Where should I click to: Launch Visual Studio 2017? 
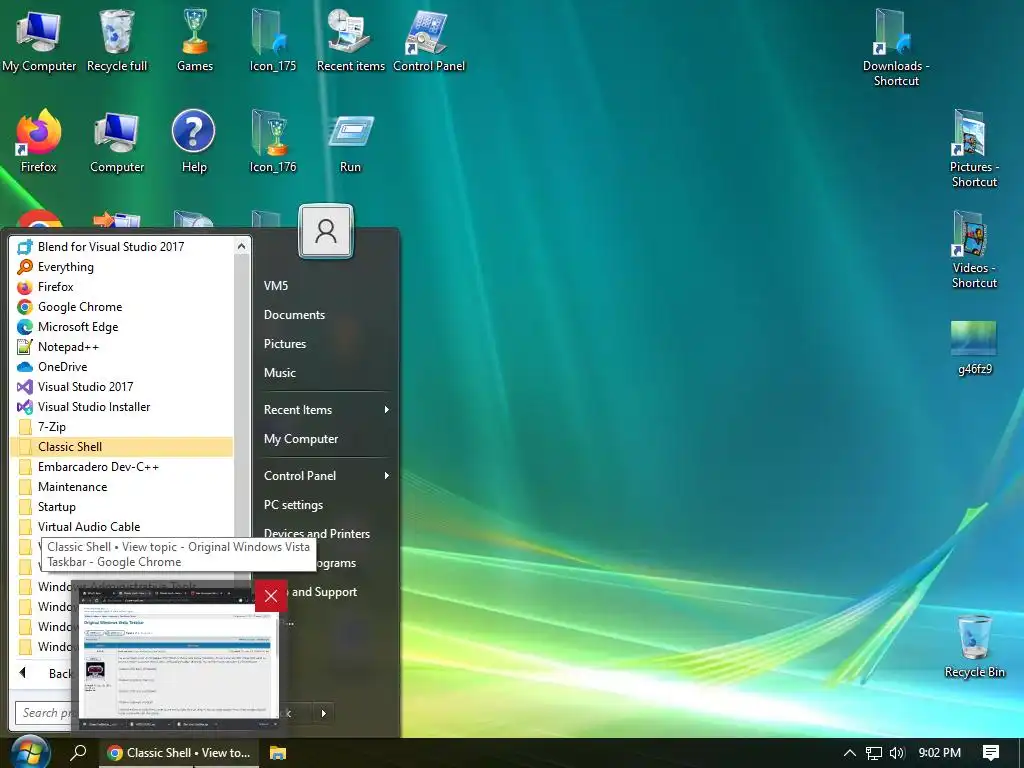(122, 387)
